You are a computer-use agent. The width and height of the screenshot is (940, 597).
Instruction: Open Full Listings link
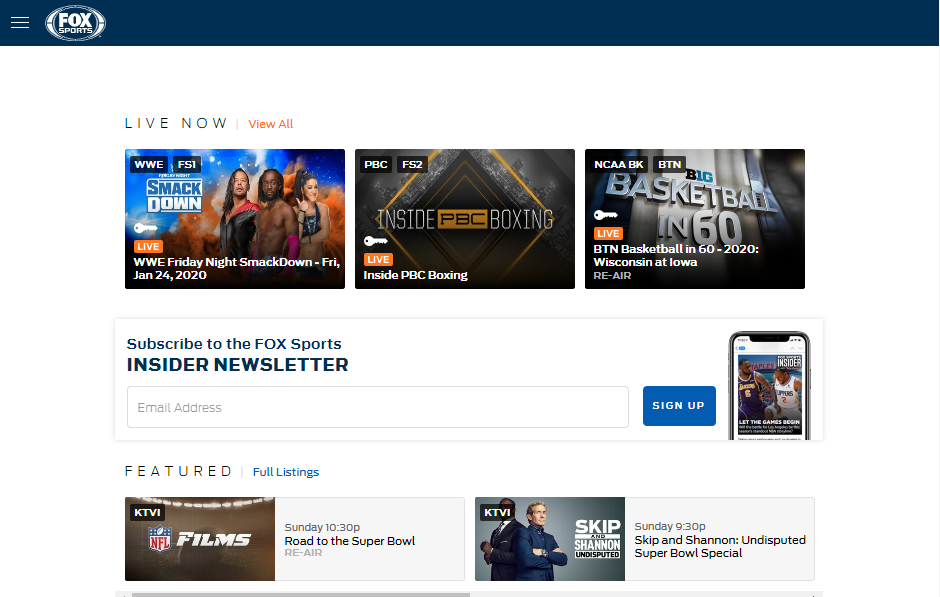285,472
